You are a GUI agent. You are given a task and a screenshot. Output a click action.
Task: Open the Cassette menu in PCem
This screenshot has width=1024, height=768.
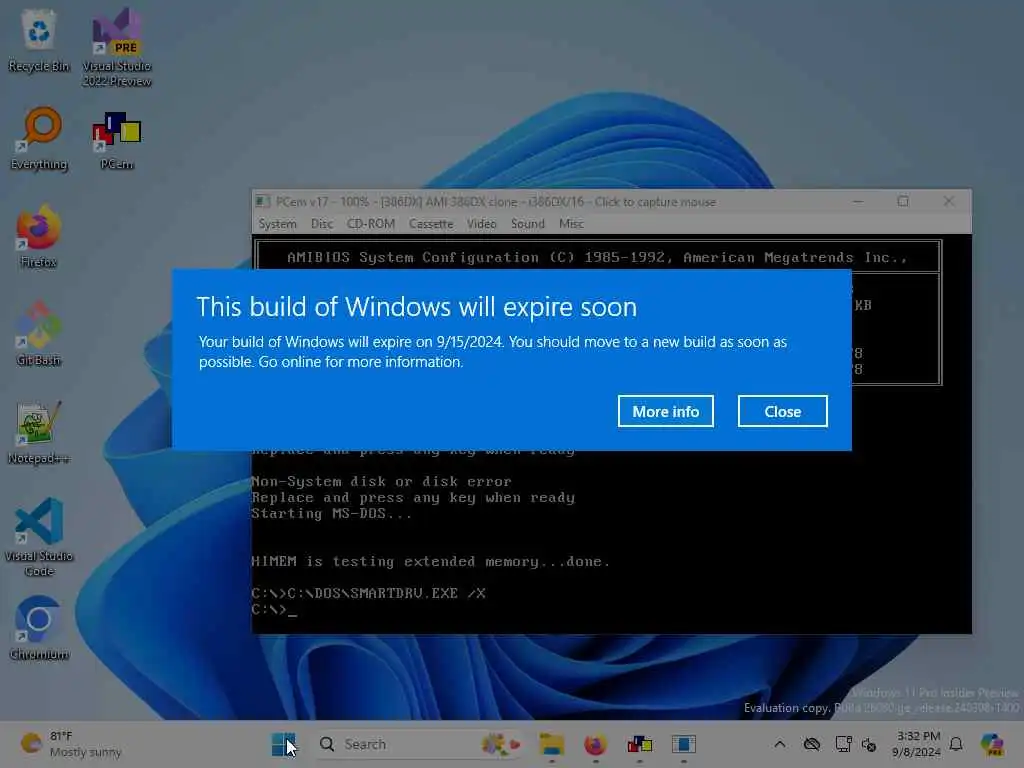[x=431, y=224]
